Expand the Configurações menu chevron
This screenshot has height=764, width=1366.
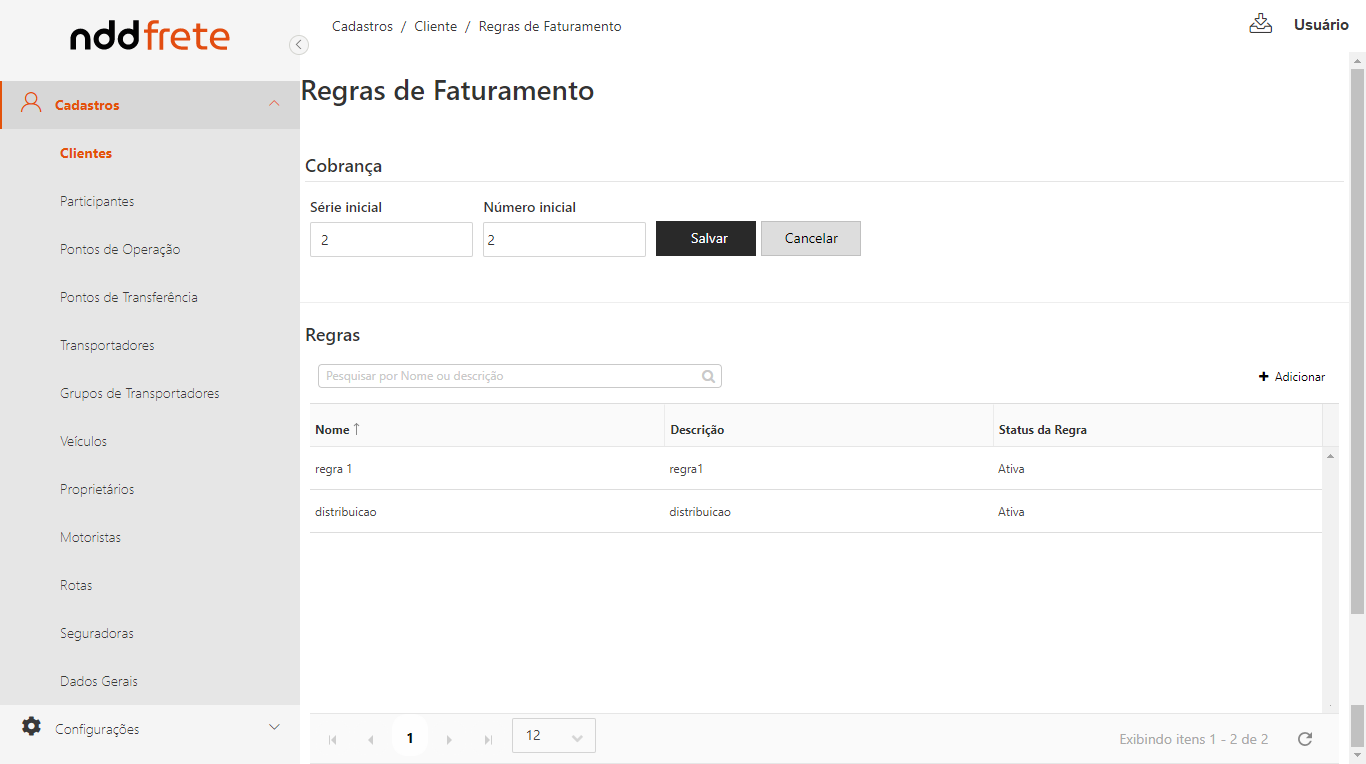(274, 728)
